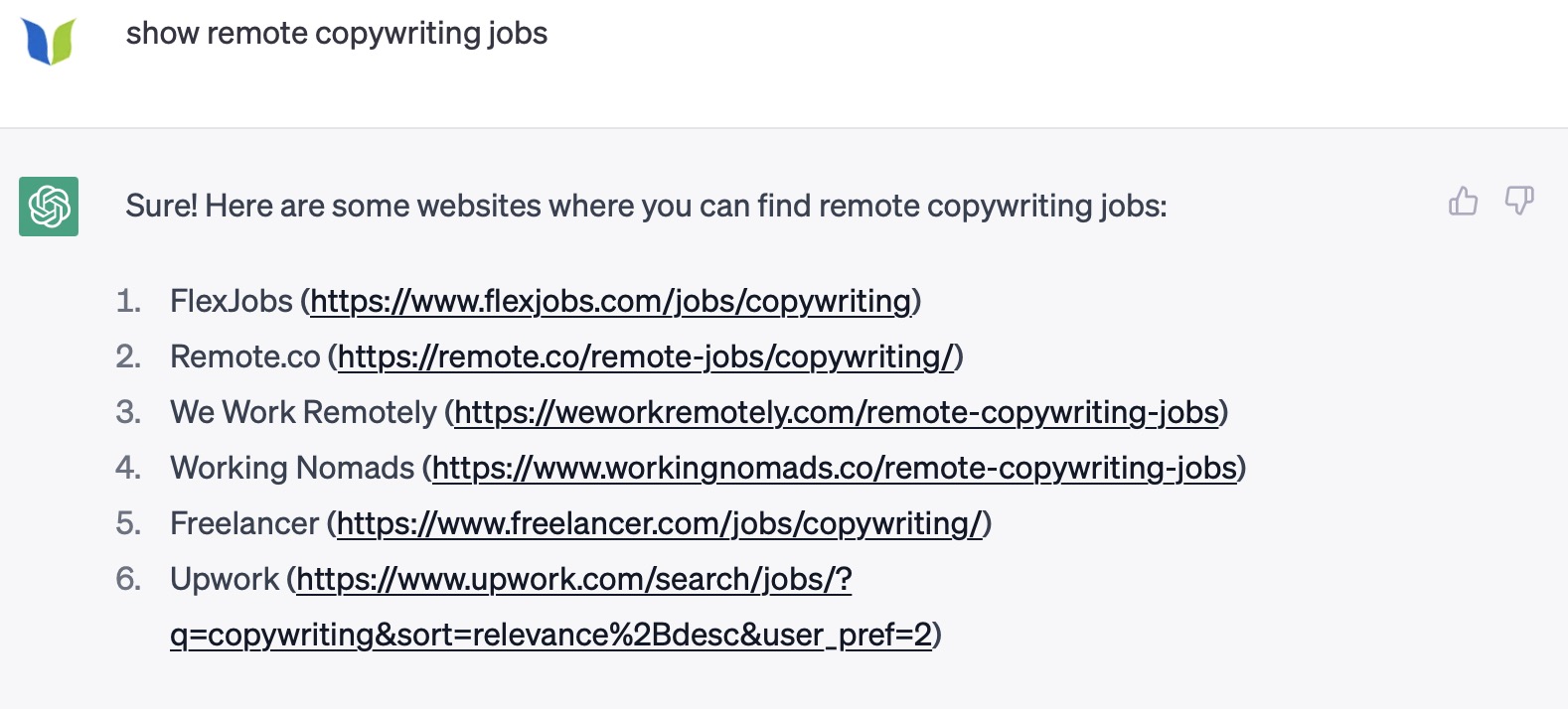The height and width of the screenshot is (709, 1568).
Task: Give the response a thumbs down
Action: coord(1519,202)
